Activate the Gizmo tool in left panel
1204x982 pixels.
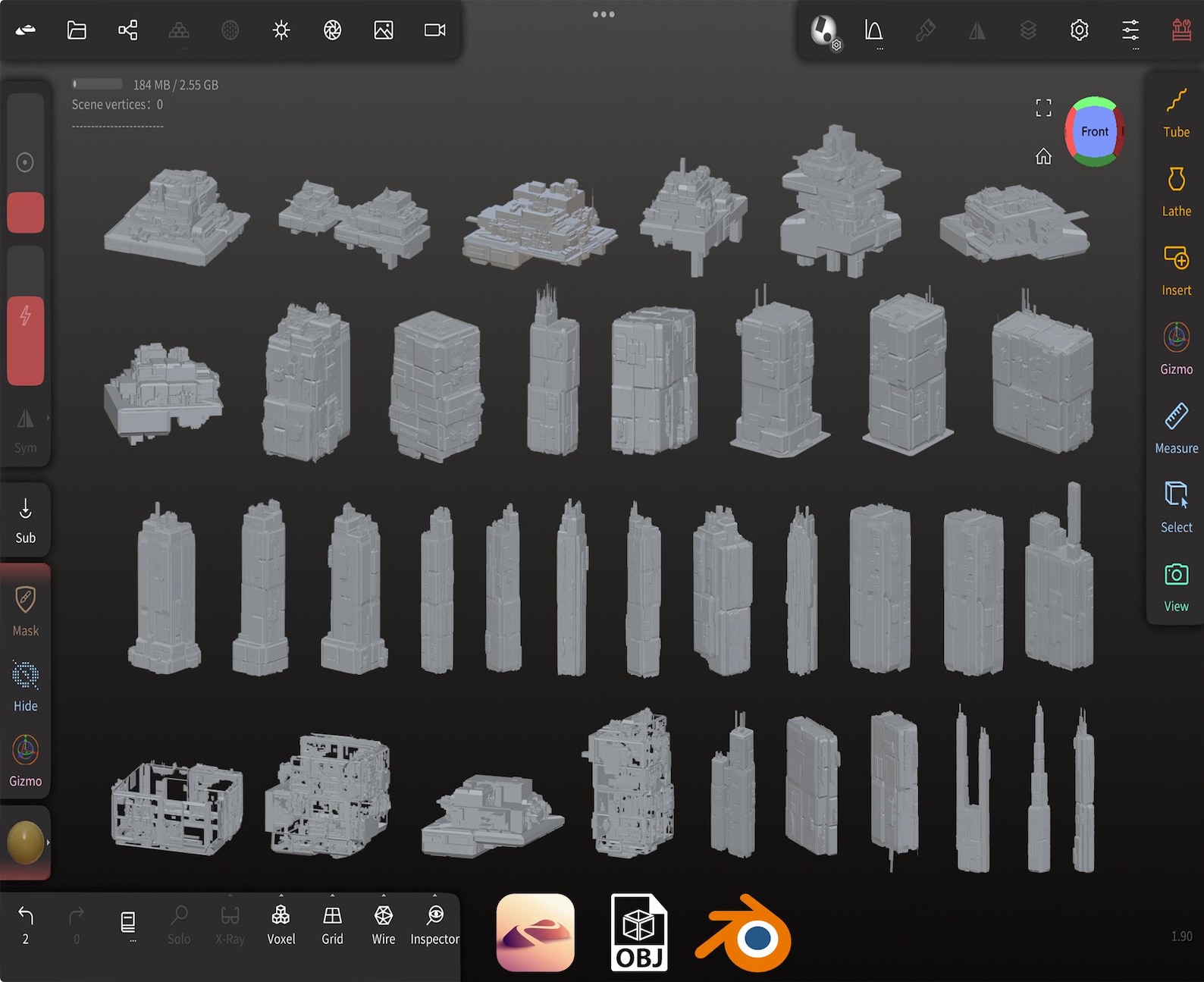point(25,761)
